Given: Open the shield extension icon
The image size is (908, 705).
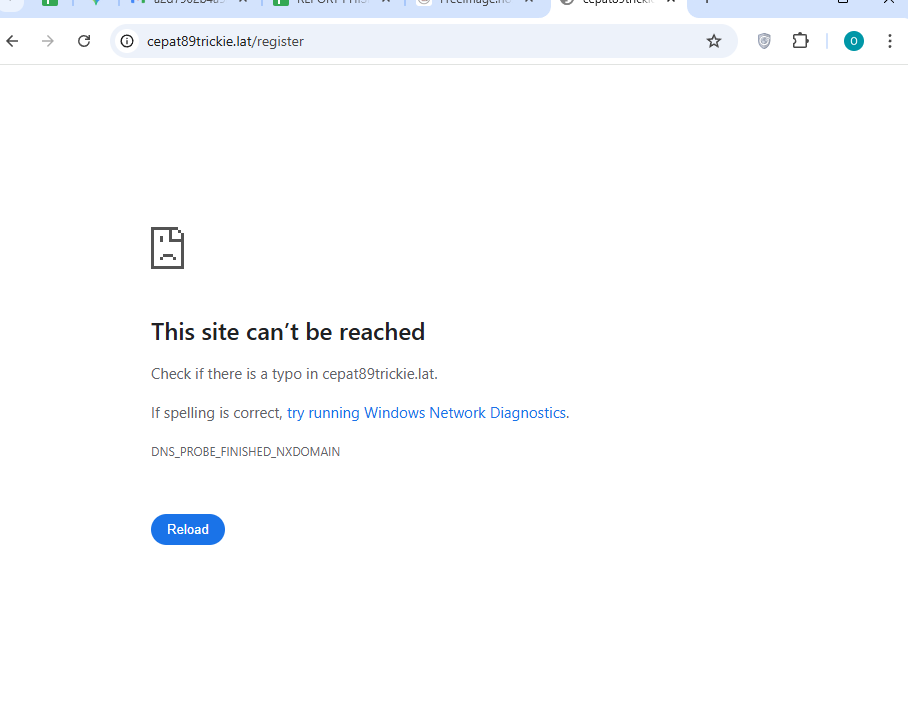Looking at the screenshot, I should click(x=764, y=41).
